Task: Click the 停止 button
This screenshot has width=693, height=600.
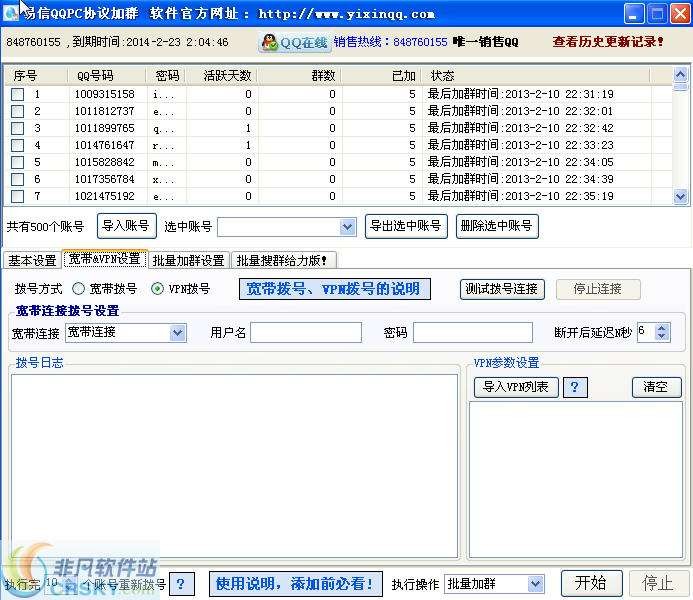Action: [658, 583]
